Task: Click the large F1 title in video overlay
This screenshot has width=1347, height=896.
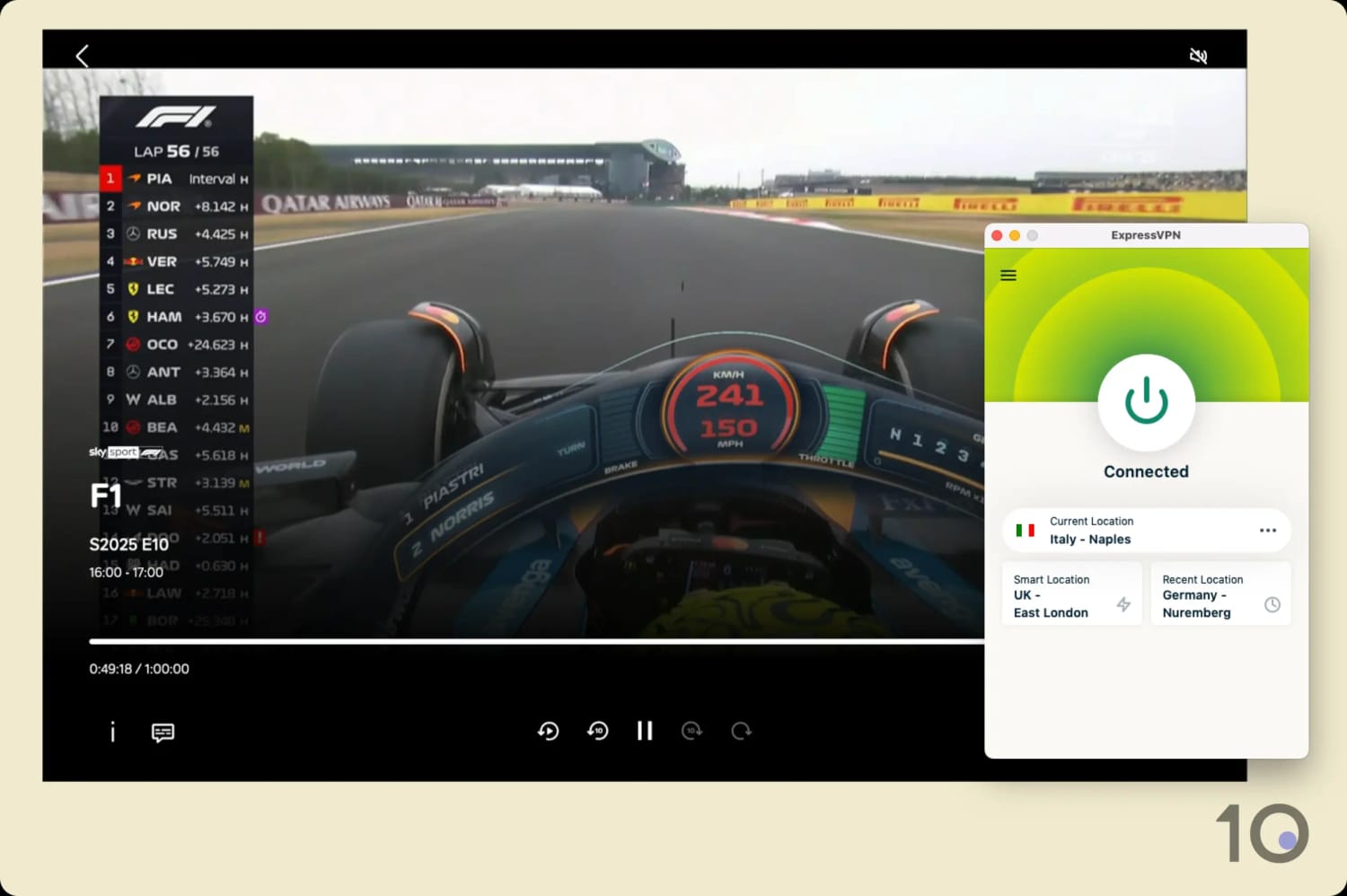Action: pos(106,496)
